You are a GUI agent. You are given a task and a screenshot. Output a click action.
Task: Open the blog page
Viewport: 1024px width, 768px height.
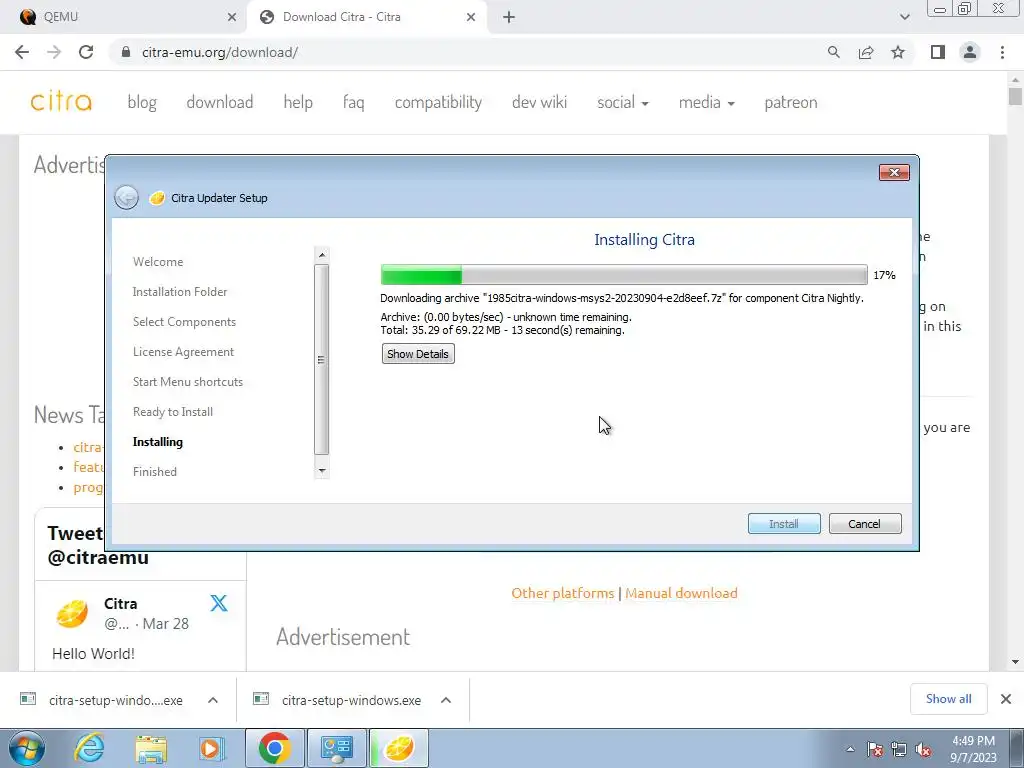142,103
